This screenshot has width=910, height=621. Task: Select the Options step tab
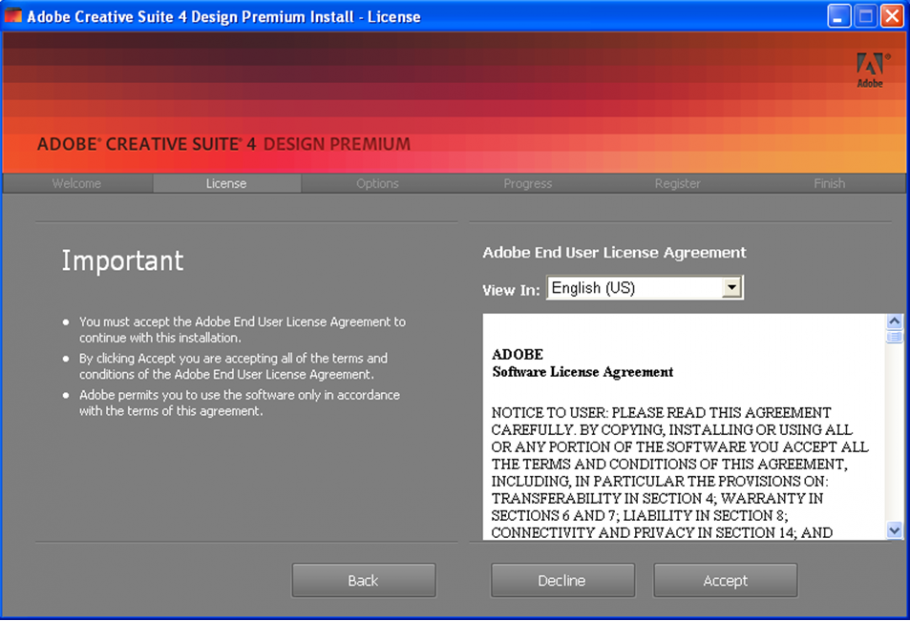(377, 183)
